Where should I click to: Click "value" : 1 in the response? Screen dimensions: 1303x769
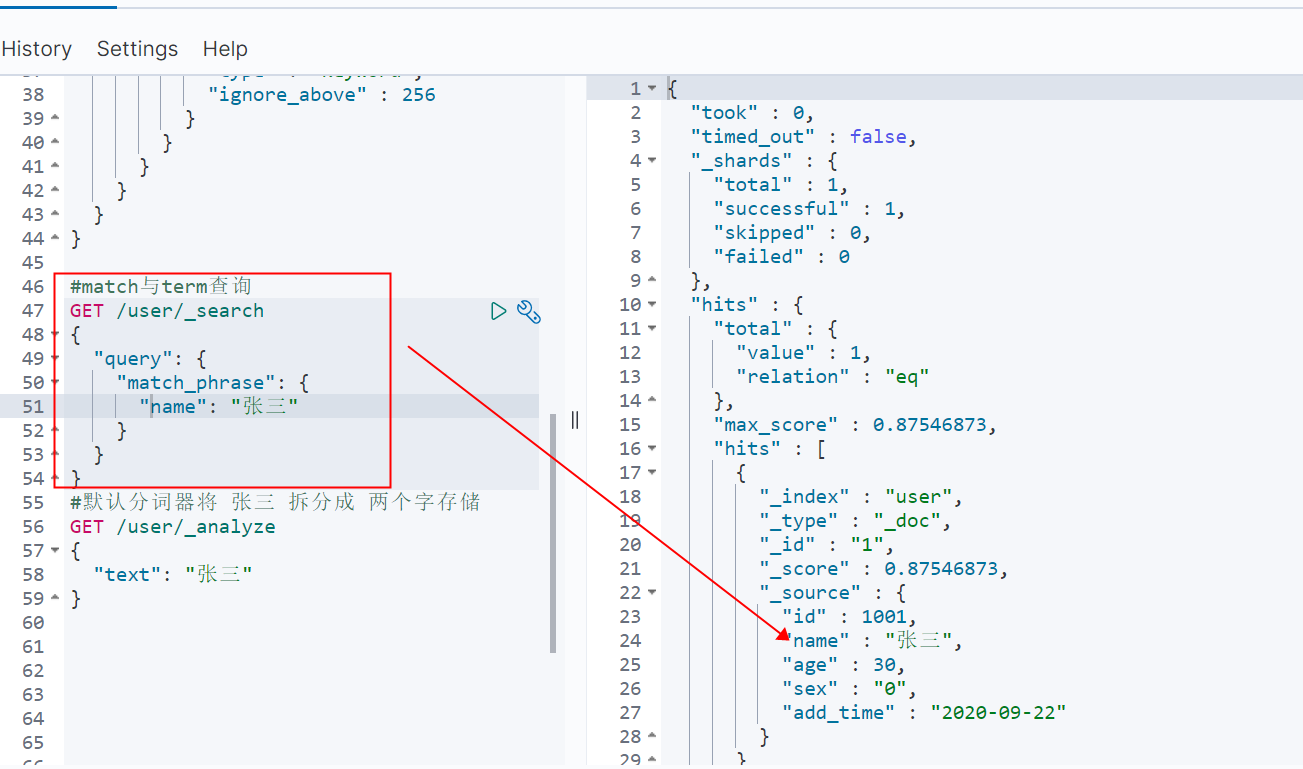coord(804,353)
